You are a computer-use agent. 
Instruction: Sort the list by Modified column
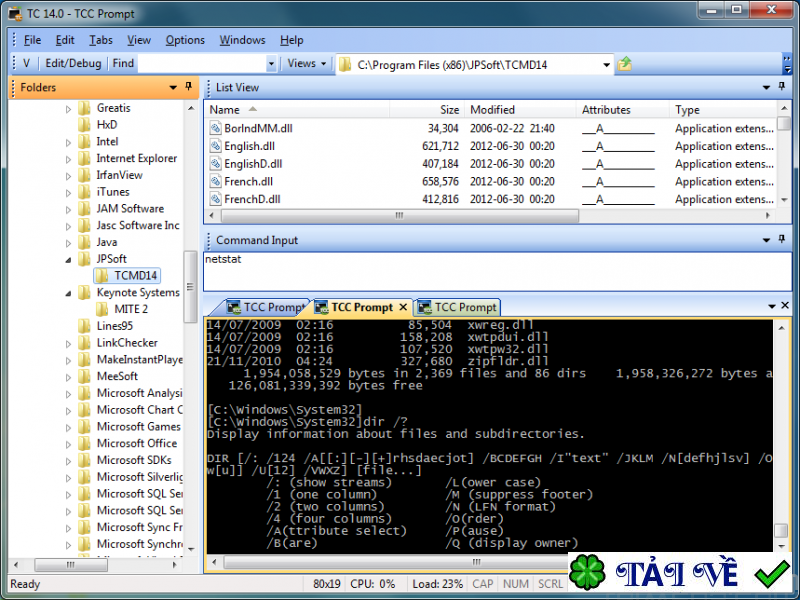point(520,110)
